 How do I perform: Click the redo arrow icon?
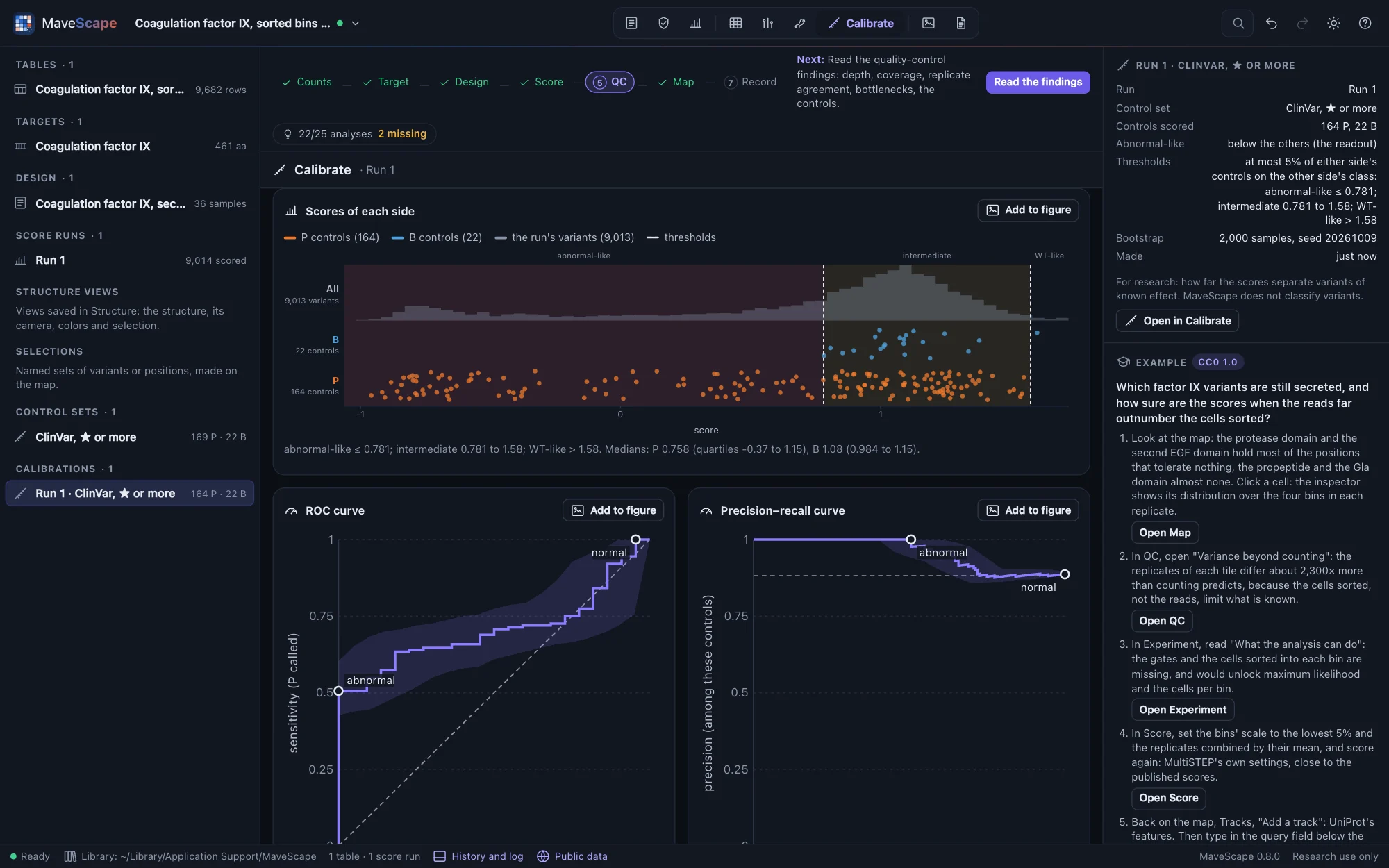(x=1302, y=23)
